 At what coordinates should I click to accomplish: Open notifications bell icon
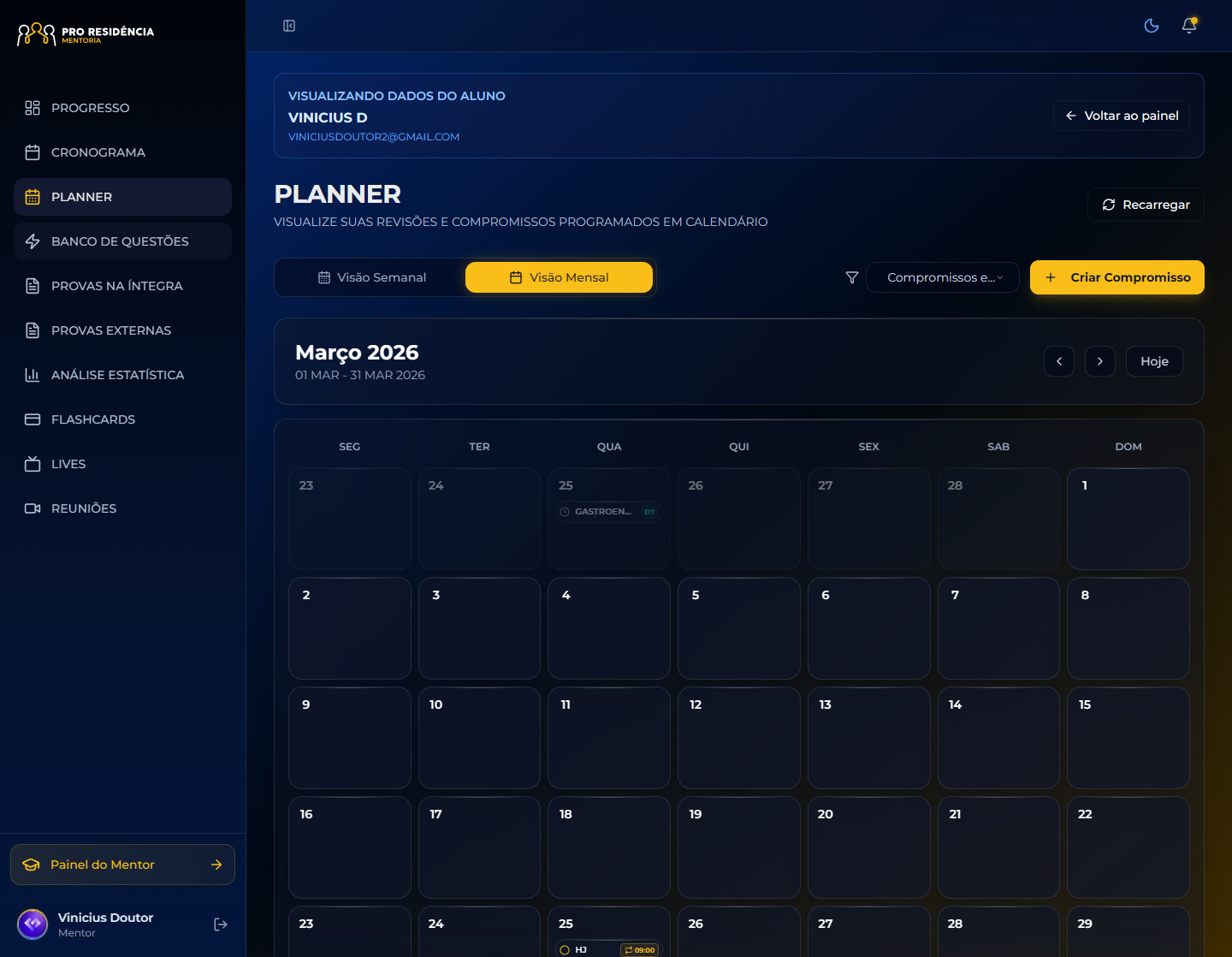pyautogui.click(x=1189, y=26)
